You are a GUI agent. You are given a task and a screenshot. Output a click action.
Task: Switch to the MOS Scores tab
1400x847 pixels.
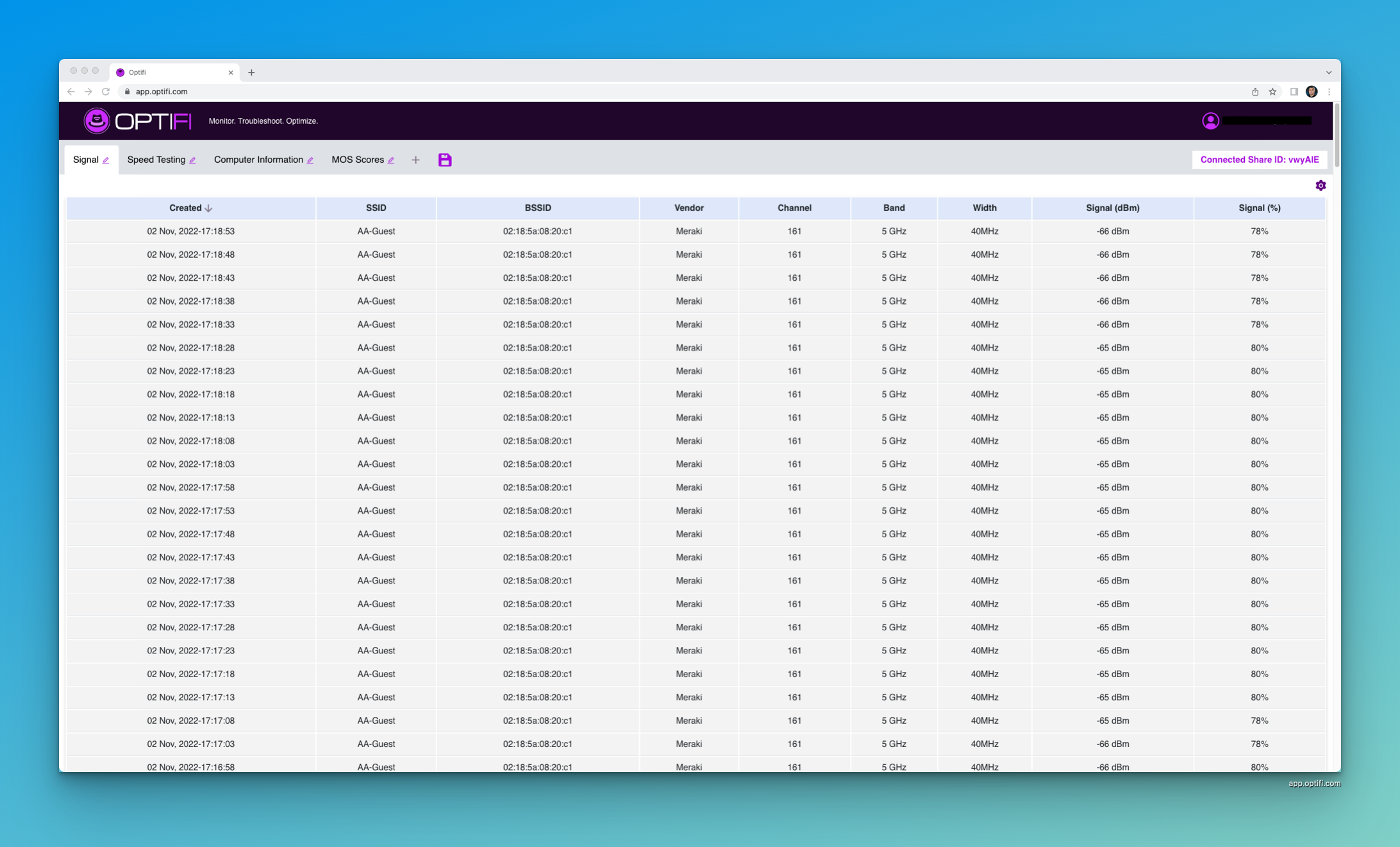pos(357,160)
